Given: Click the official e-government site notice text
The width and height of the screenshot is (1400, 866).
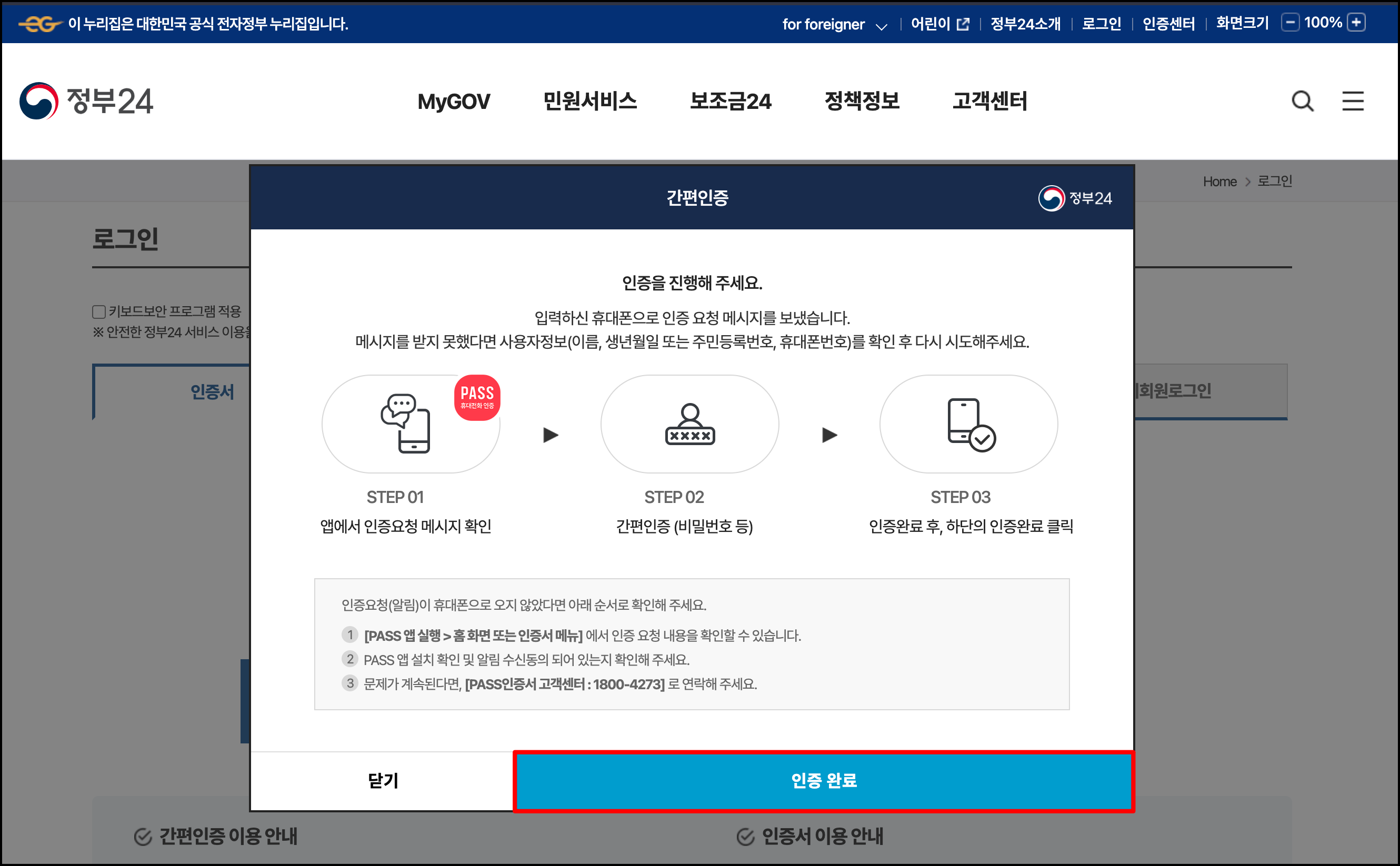Looking at the screenshot, I should (208, 24).
